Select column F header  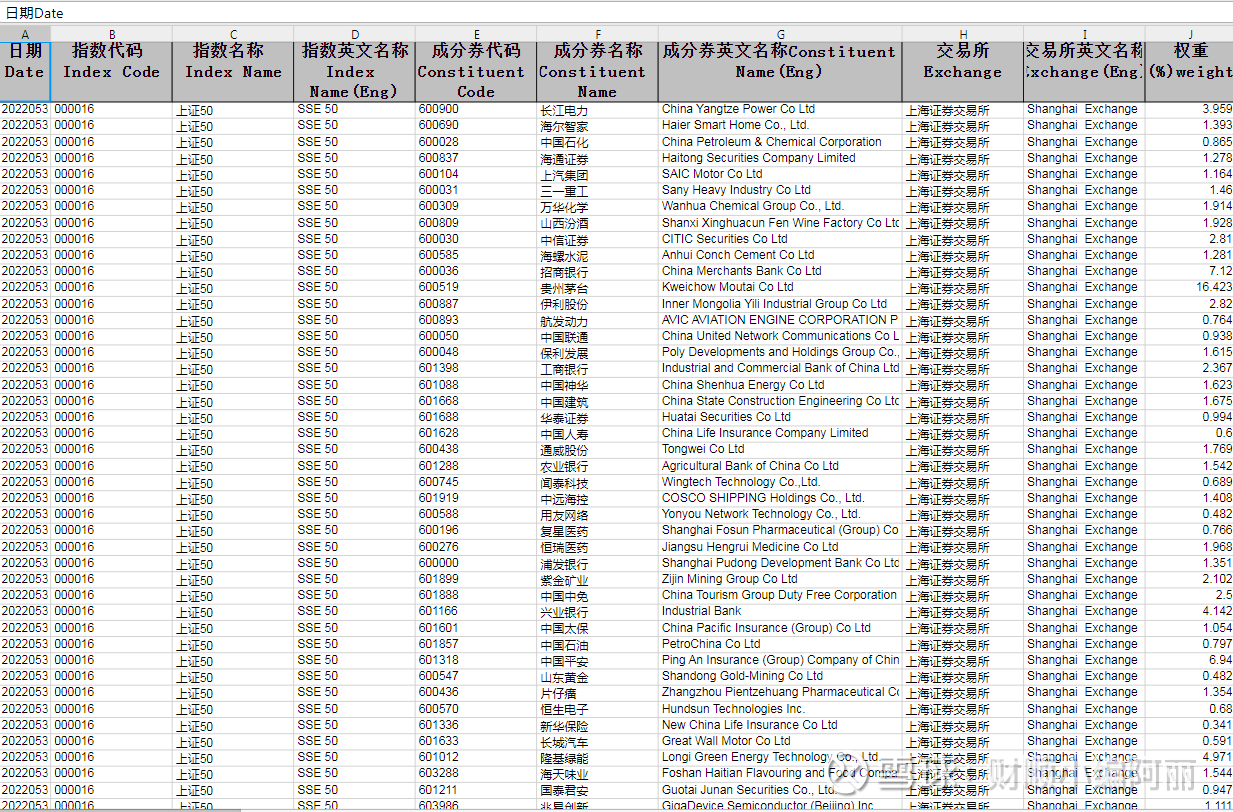pyautogui.click(x=597, y=34)
